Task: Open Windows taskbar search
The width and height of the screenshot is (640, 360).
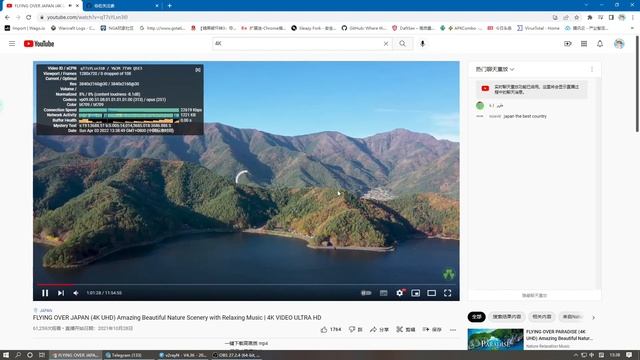Action: (18, 355)
